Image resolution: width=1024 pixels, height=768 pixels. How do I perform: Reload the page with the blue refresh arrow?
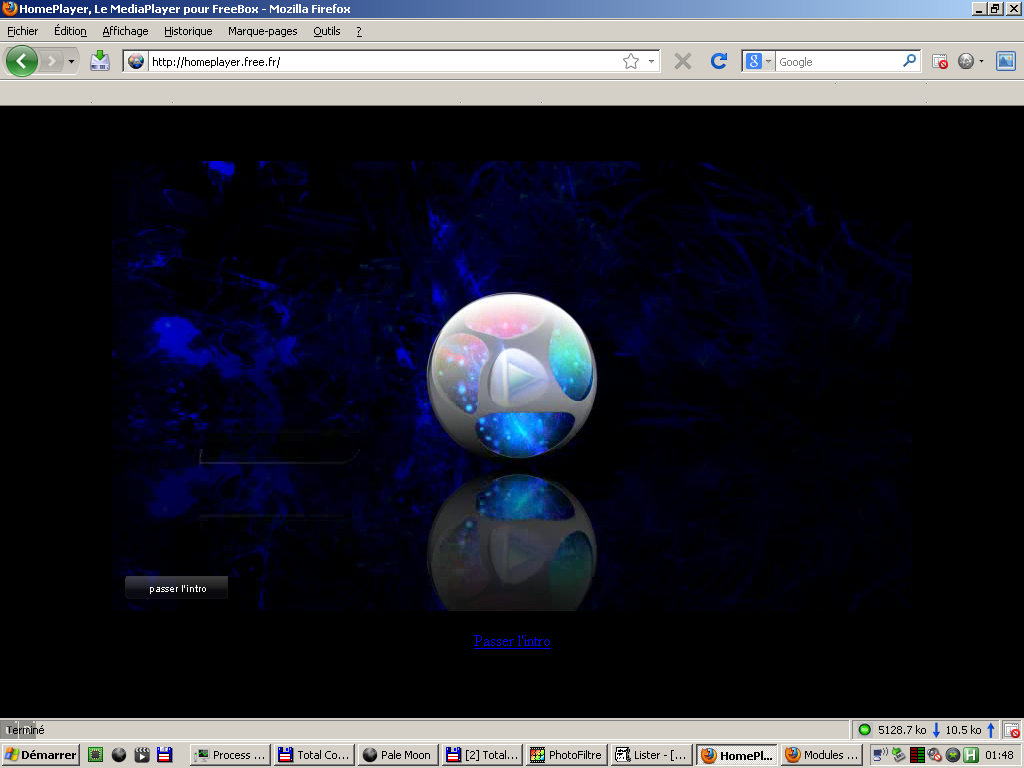pyautogui.click(x=719, y=61)
